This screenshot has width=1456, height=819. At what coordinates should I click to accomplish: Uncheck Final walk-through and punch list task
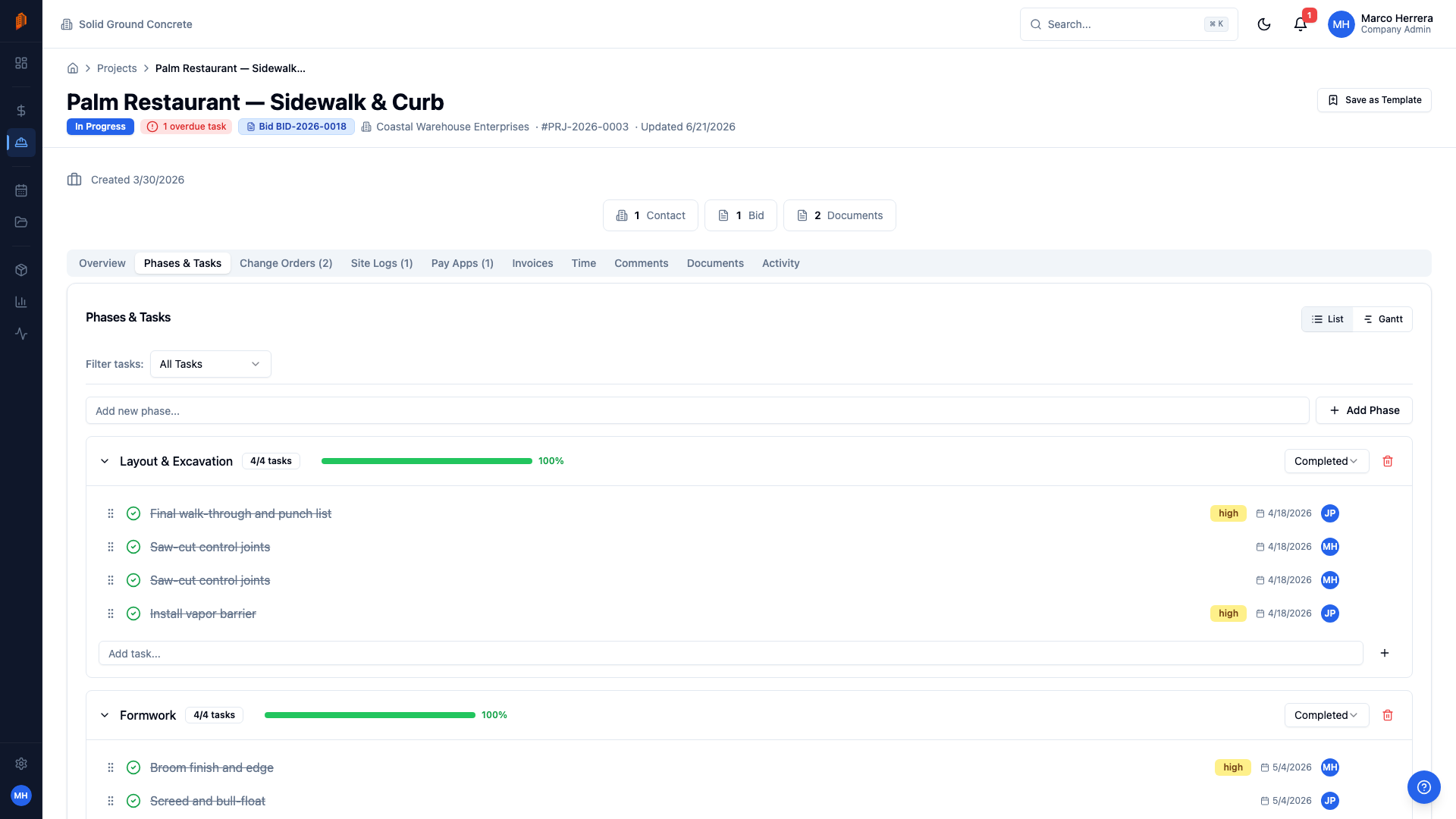133,513
